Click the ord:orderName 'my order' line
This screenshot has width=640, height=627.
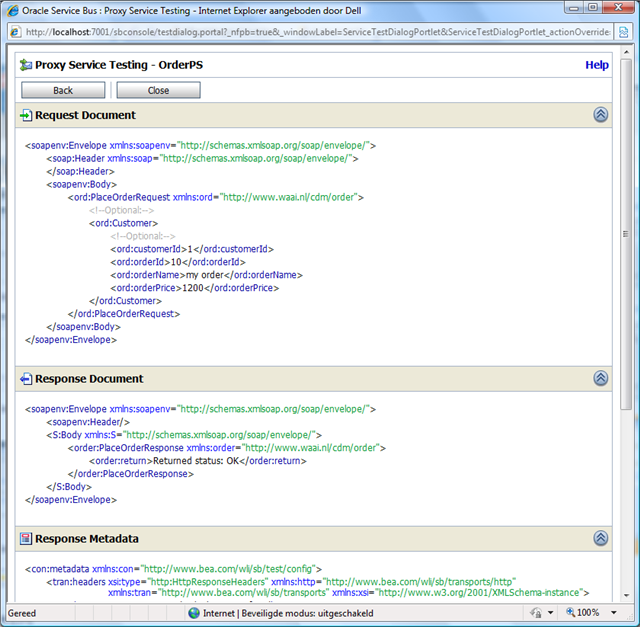click(x=207, y=275)
